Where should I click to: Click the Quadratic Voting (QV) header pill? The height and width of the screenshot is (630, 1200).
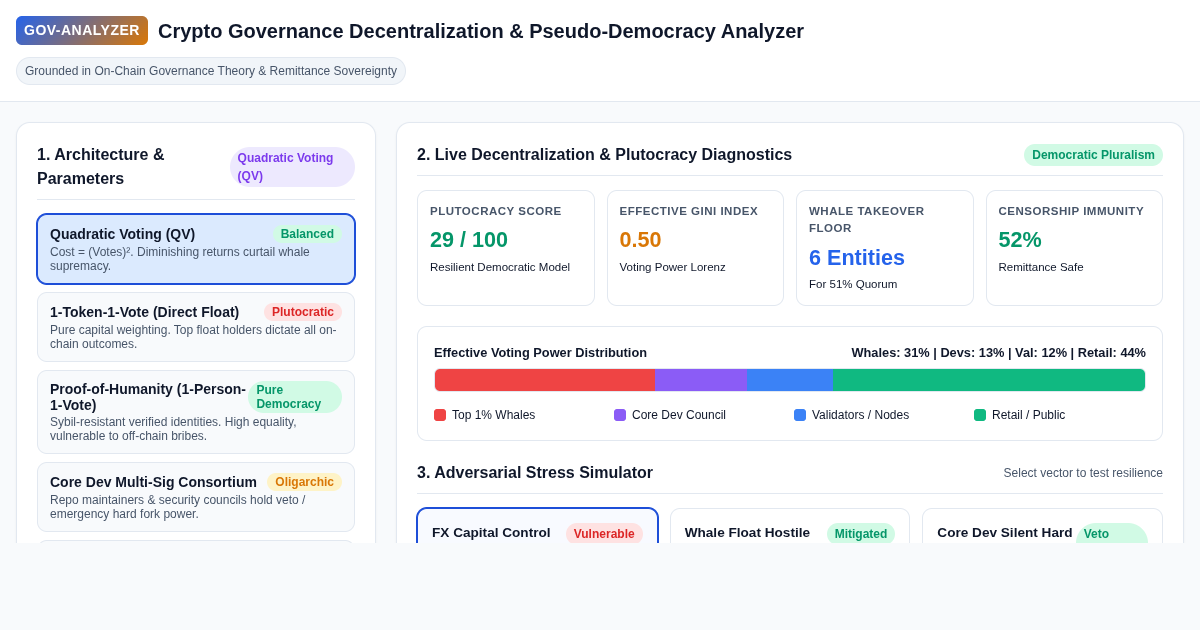[292, 167]
